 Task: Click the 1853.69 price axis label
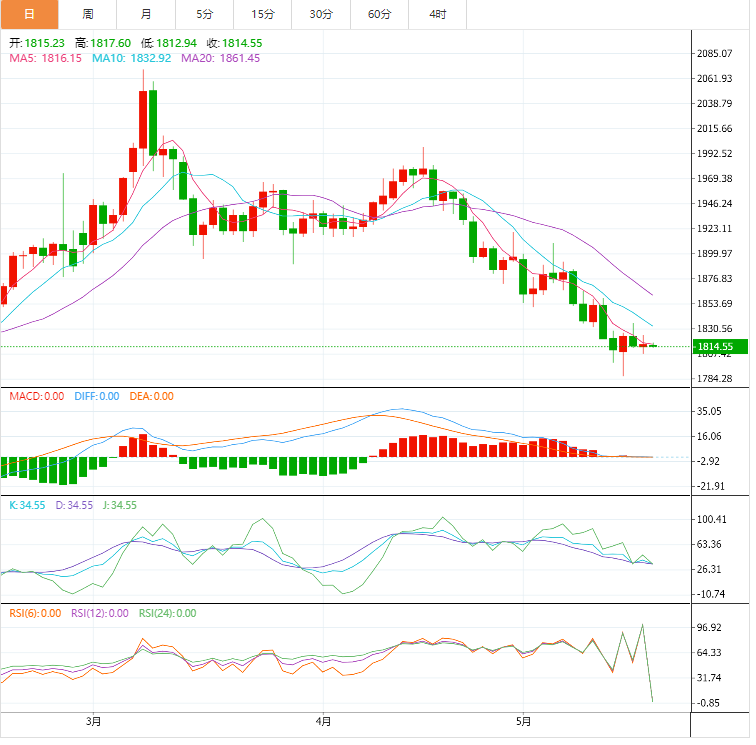coord(715,304)
